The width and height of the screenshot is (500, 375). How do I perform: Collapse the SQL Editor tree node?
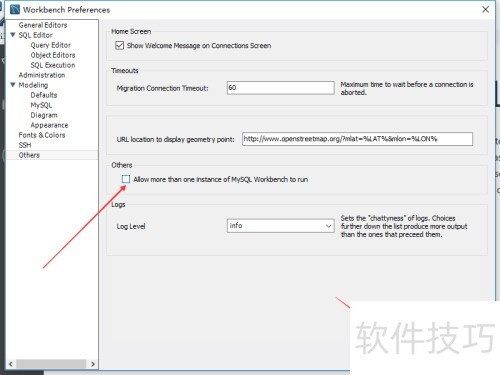coord(13,35)
